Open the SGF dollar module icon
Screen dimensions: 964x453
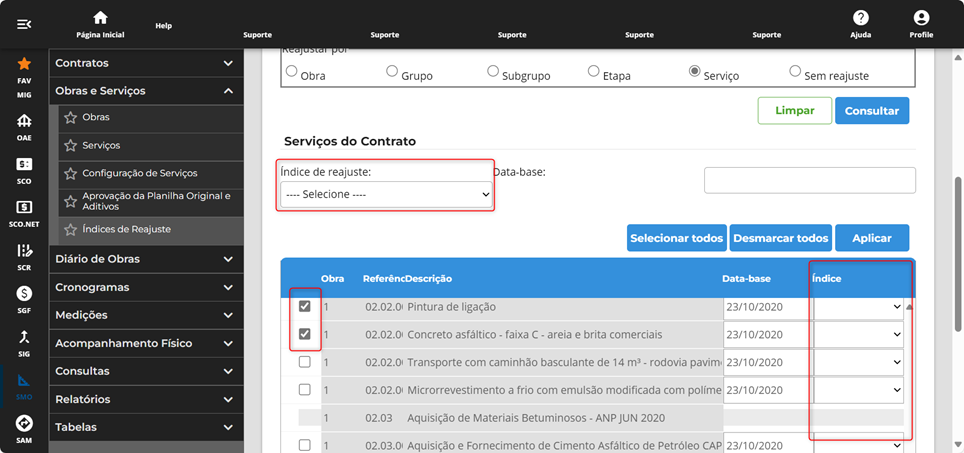[24, 293]
